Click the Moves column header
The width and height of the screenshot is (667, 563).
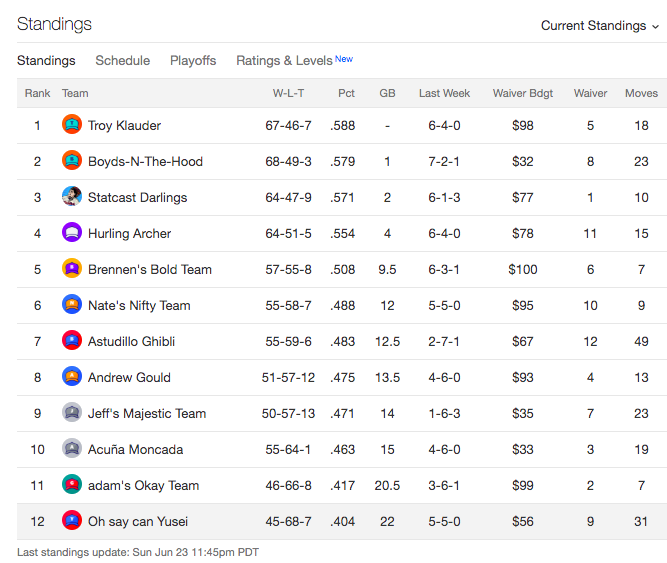point(641,93)
